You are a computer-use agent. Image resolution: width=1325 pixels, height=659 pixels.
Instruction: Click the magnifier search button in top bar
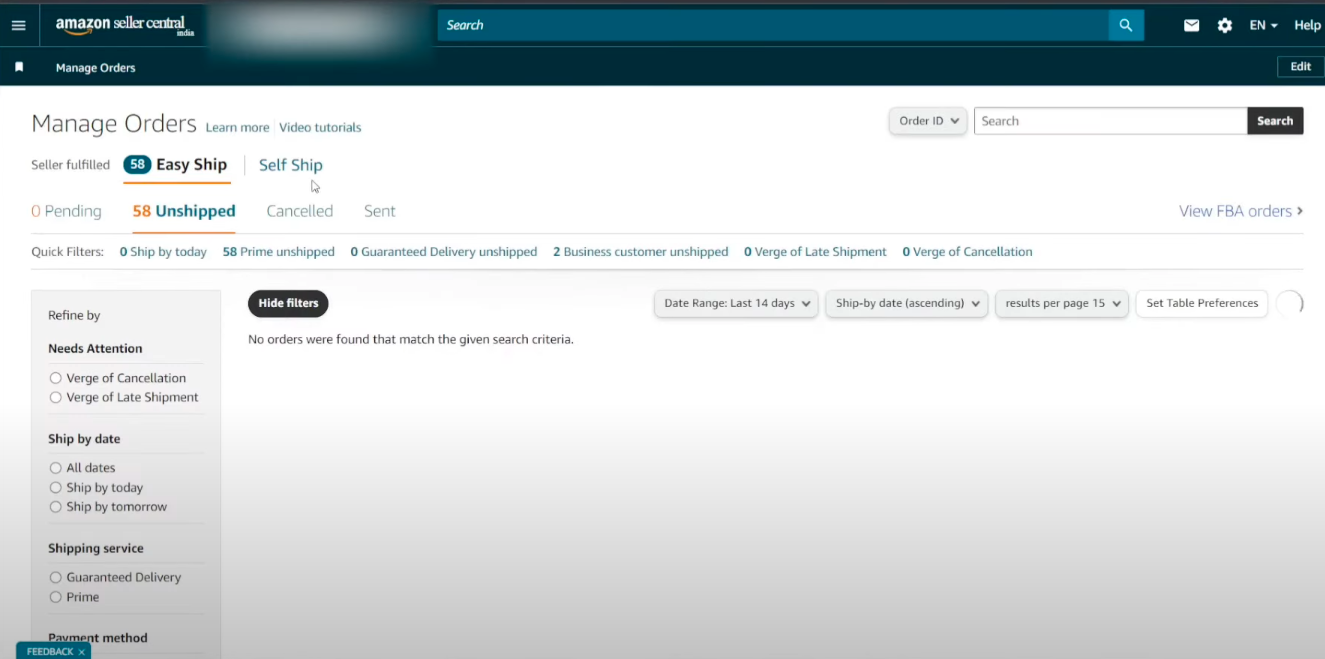(x=1126, y=25)
